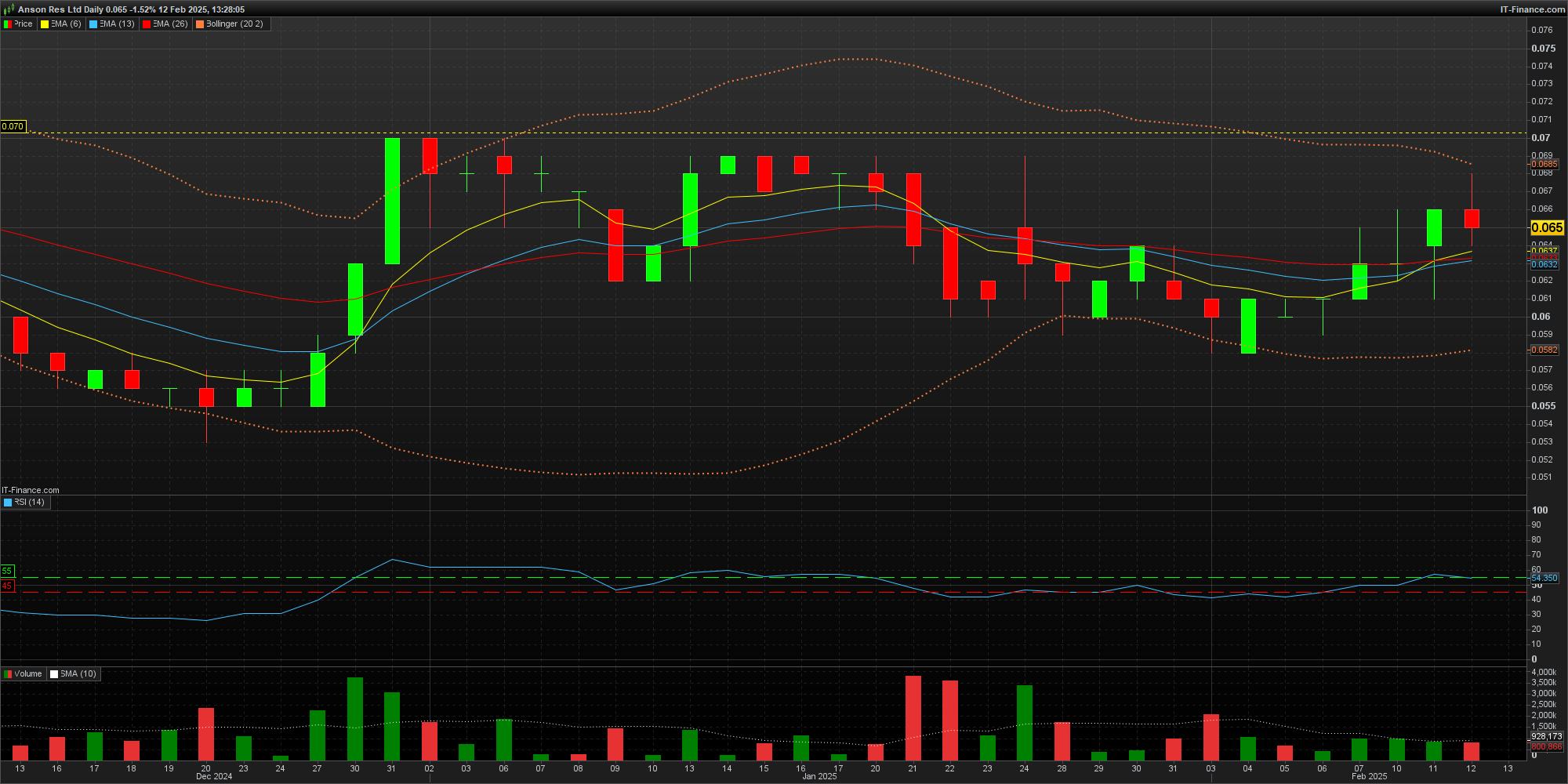Click the lower Bollinger value 0.0582 label

(1544, 350)
